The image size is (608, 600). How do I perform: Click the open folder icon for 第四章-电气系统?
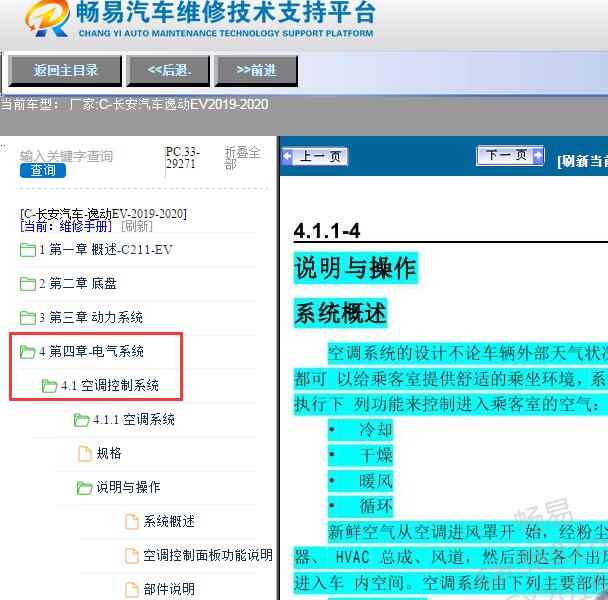pyautogui.click(x=28, y=352)
